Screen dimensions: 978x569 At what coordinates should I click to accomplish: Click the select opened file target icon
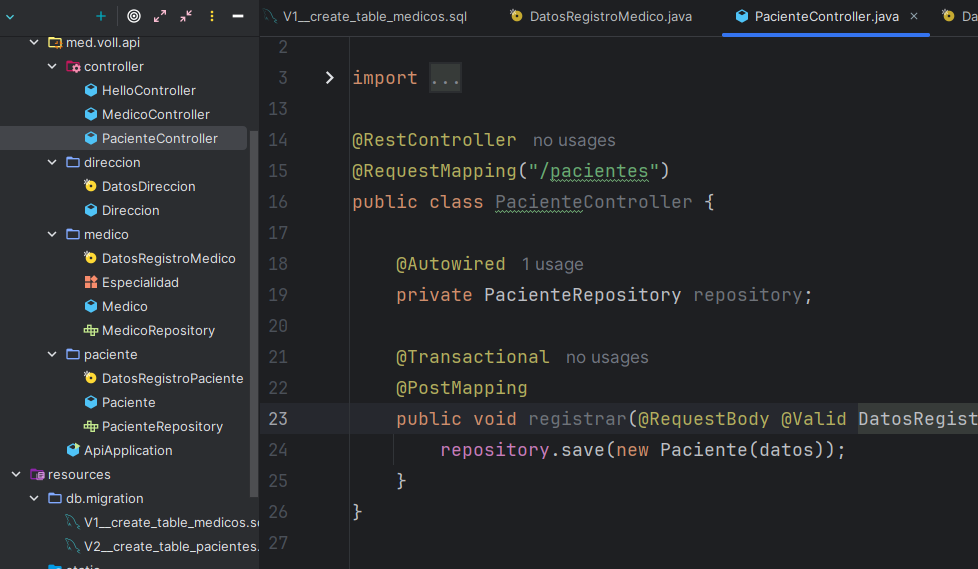coord(133,16)
